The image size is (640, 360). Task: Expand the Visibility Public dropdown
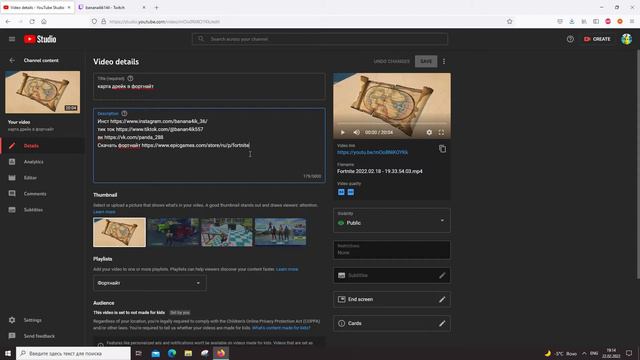[392, 220]
